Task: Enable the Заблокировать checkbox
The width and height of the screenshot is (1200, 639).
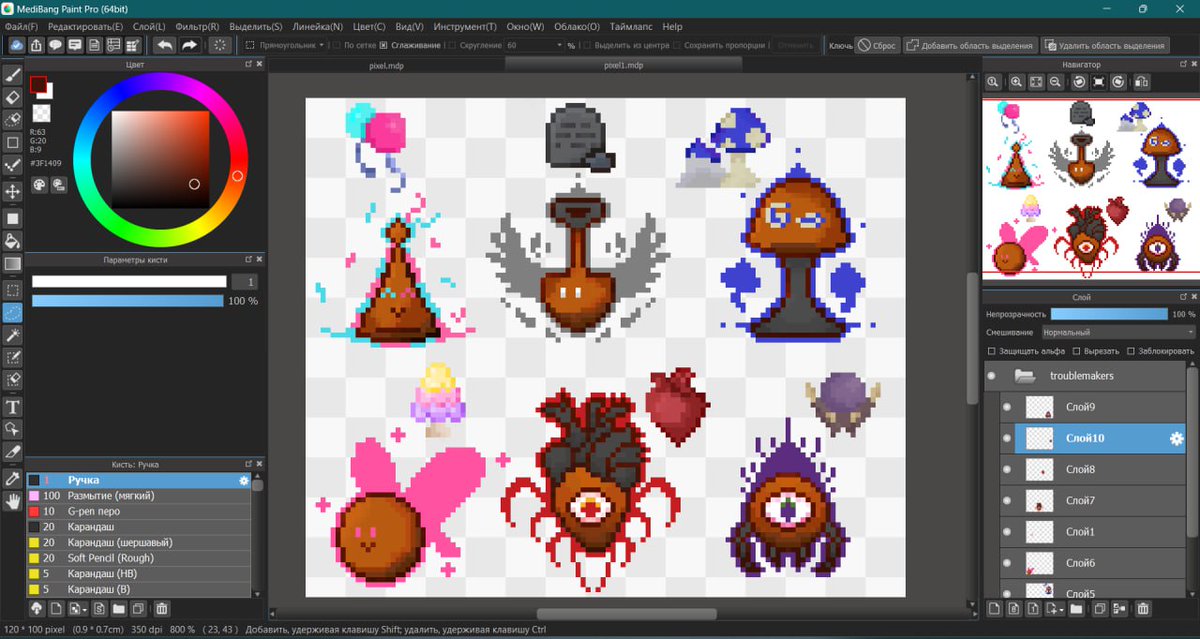Action: (1131, 351)
